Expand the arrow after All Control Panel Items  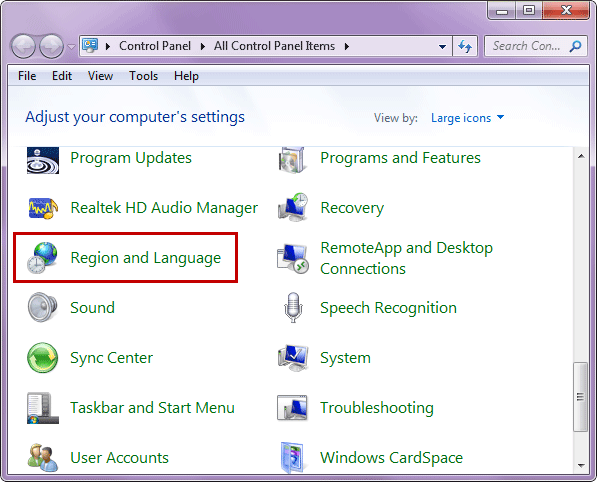point(346,46)
